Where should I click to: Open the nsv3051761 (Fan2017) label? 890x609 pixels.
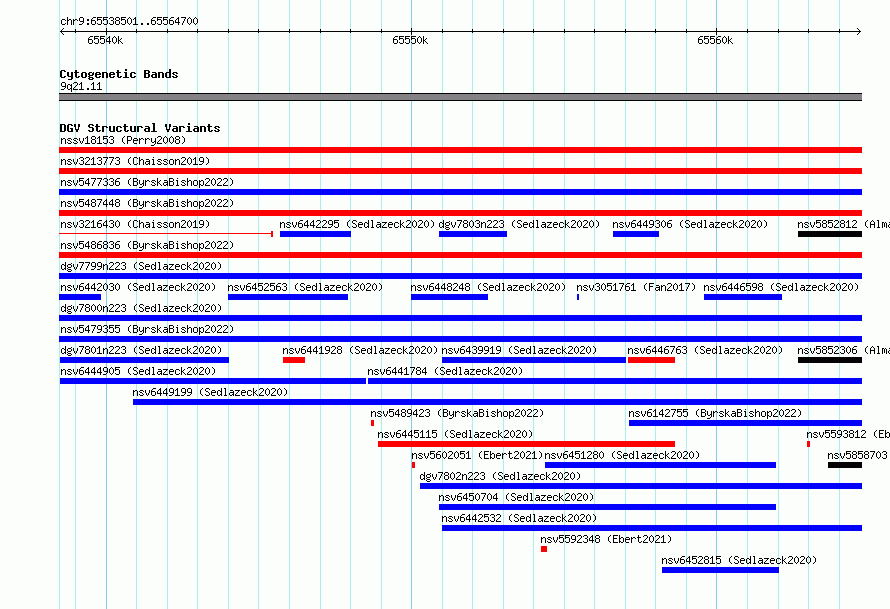pyautogui.click(x=636, y=287)
